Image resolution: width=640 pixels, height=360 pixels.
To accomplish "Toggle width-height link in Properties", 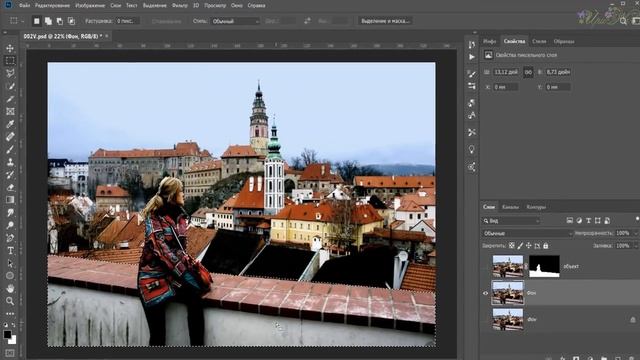I will pos(528,72).
